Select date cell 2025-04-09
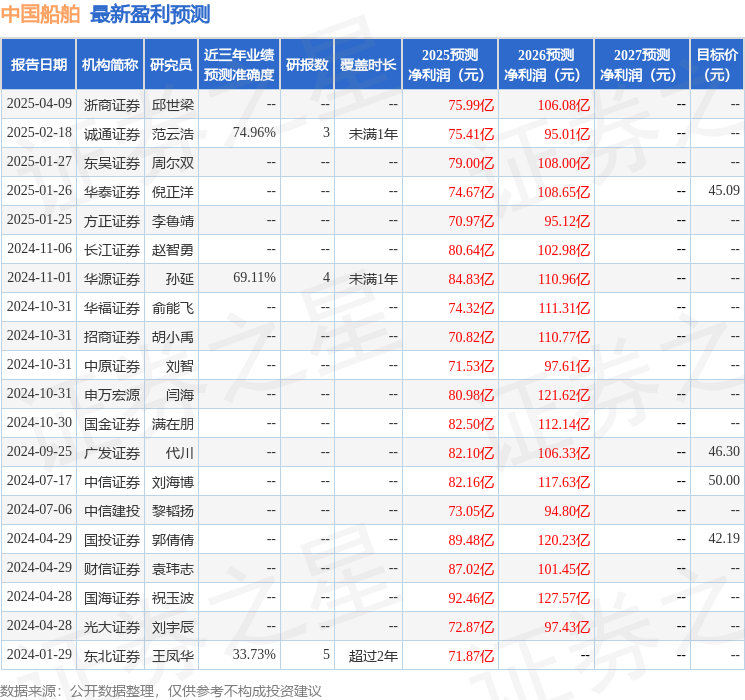Screen dimensions: 745x700 tap(39, 104)
